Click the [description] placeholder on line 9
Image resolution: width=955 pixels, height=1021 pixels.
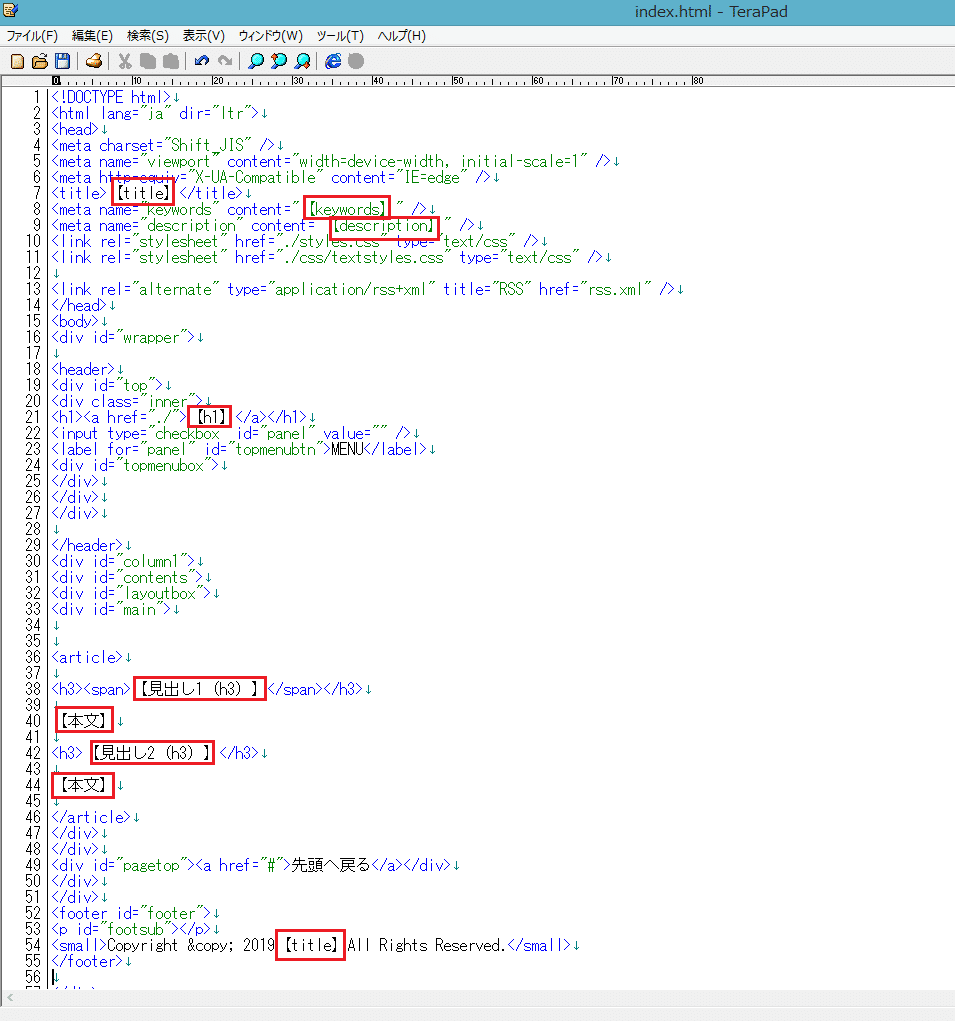click(384, 225)
